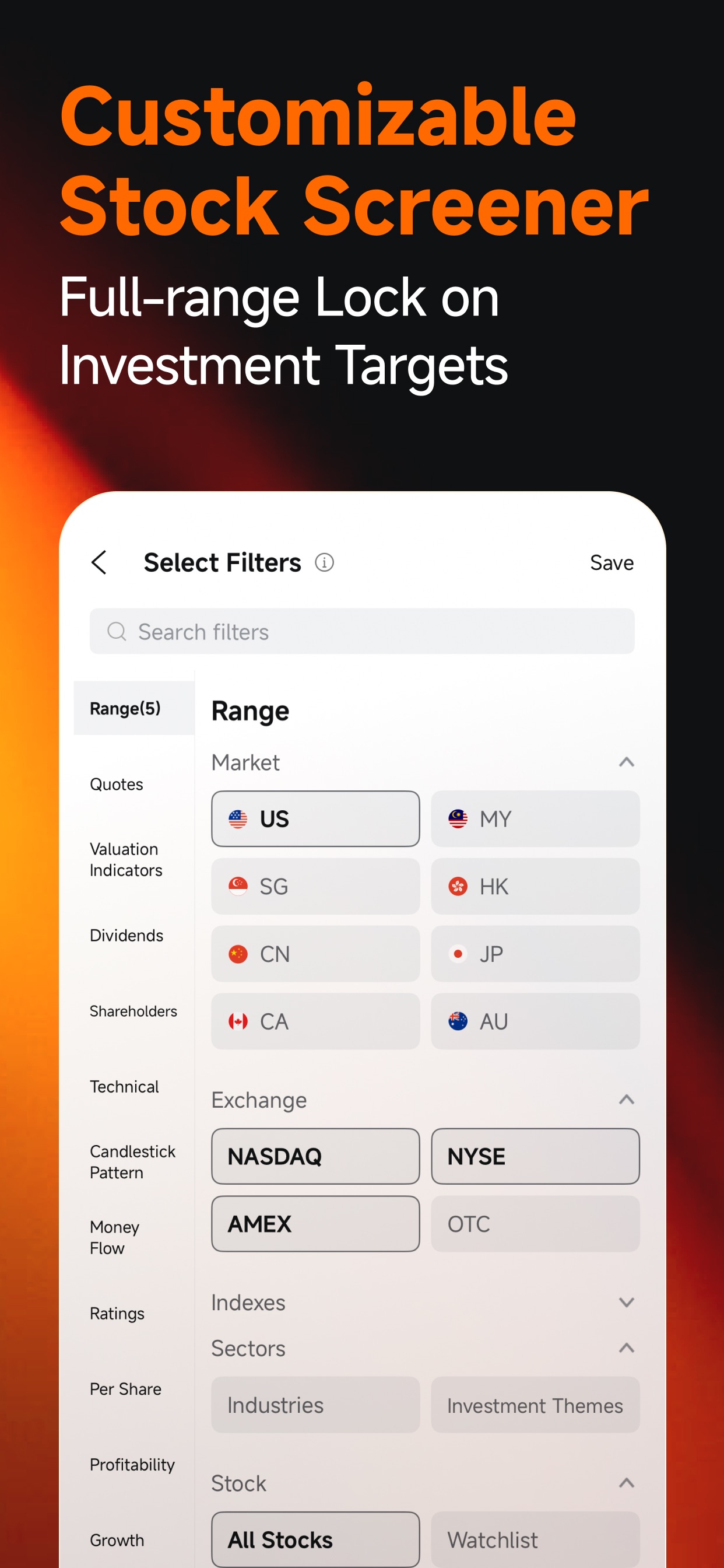Select the Growth category
Image resolution: width=724 pixels, height=1568 pixels.
coord(117,1540)
